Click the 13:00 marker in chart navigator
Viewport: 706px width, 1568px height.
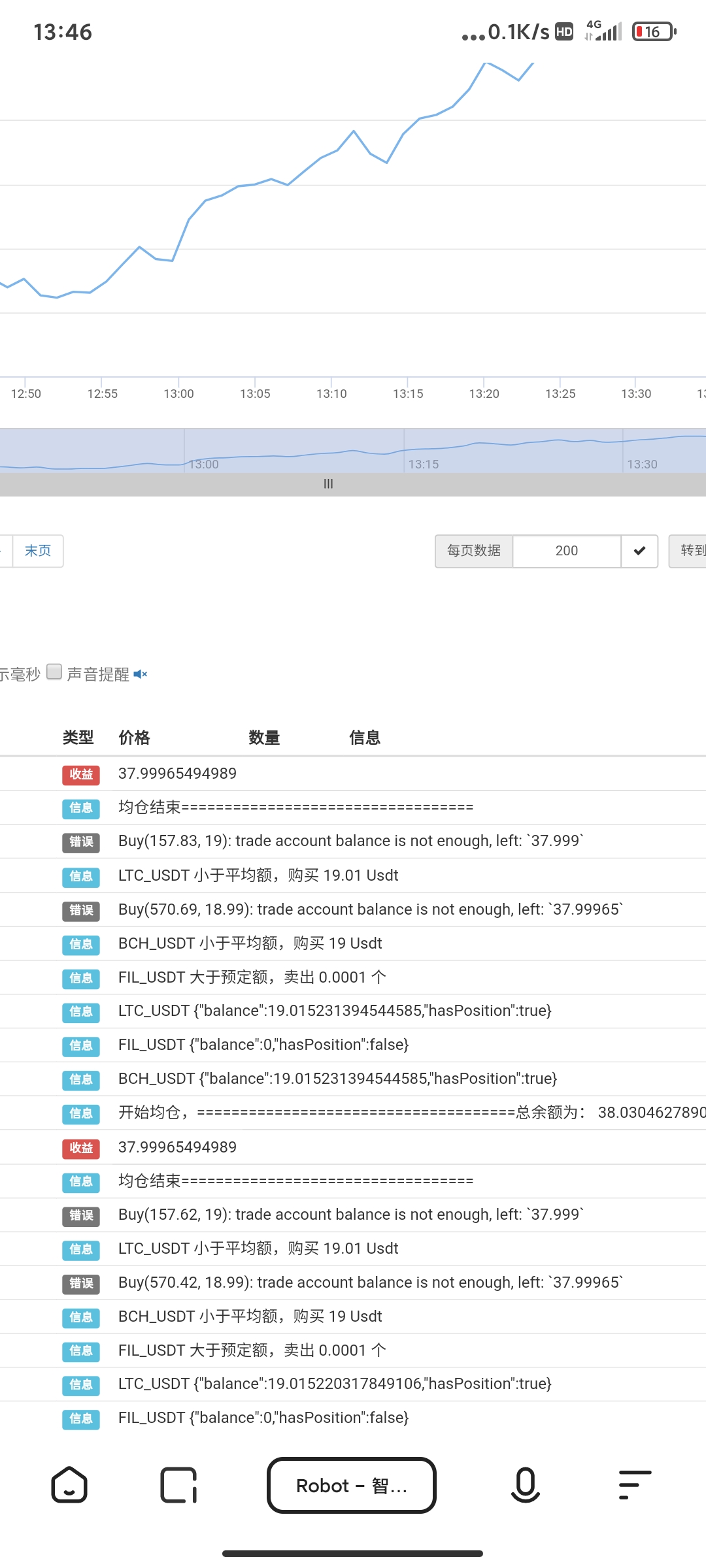pyautogui.click(x=204, y=464)
